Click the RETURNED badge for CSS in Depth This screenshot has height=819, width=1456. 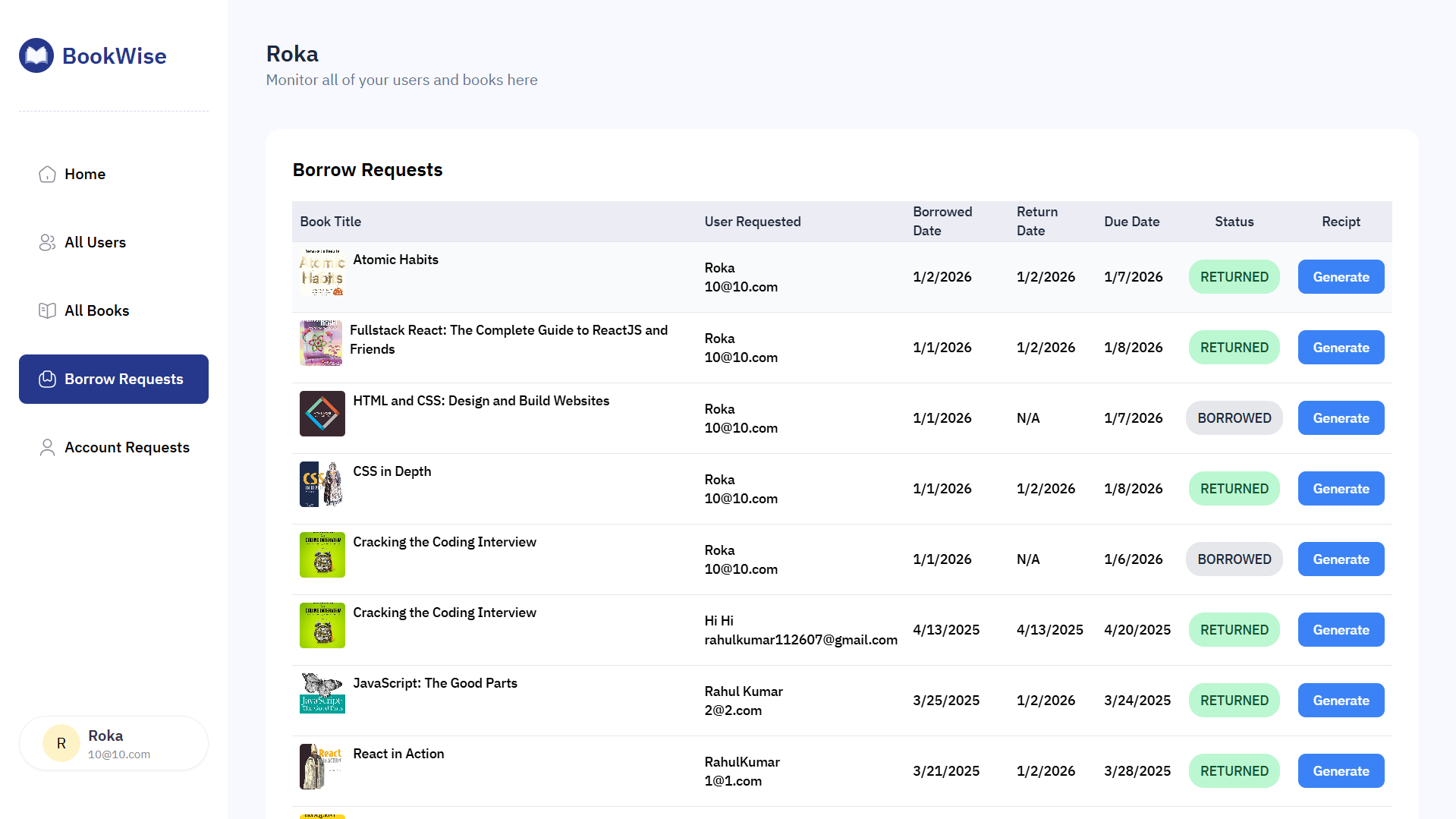click(x=1234, y=488)
